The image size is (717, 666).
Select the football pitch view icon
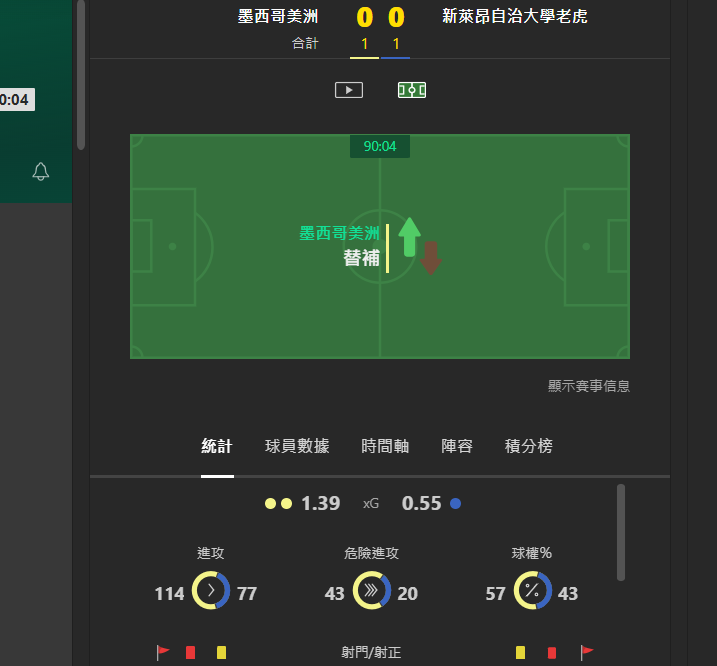(412, 90)
